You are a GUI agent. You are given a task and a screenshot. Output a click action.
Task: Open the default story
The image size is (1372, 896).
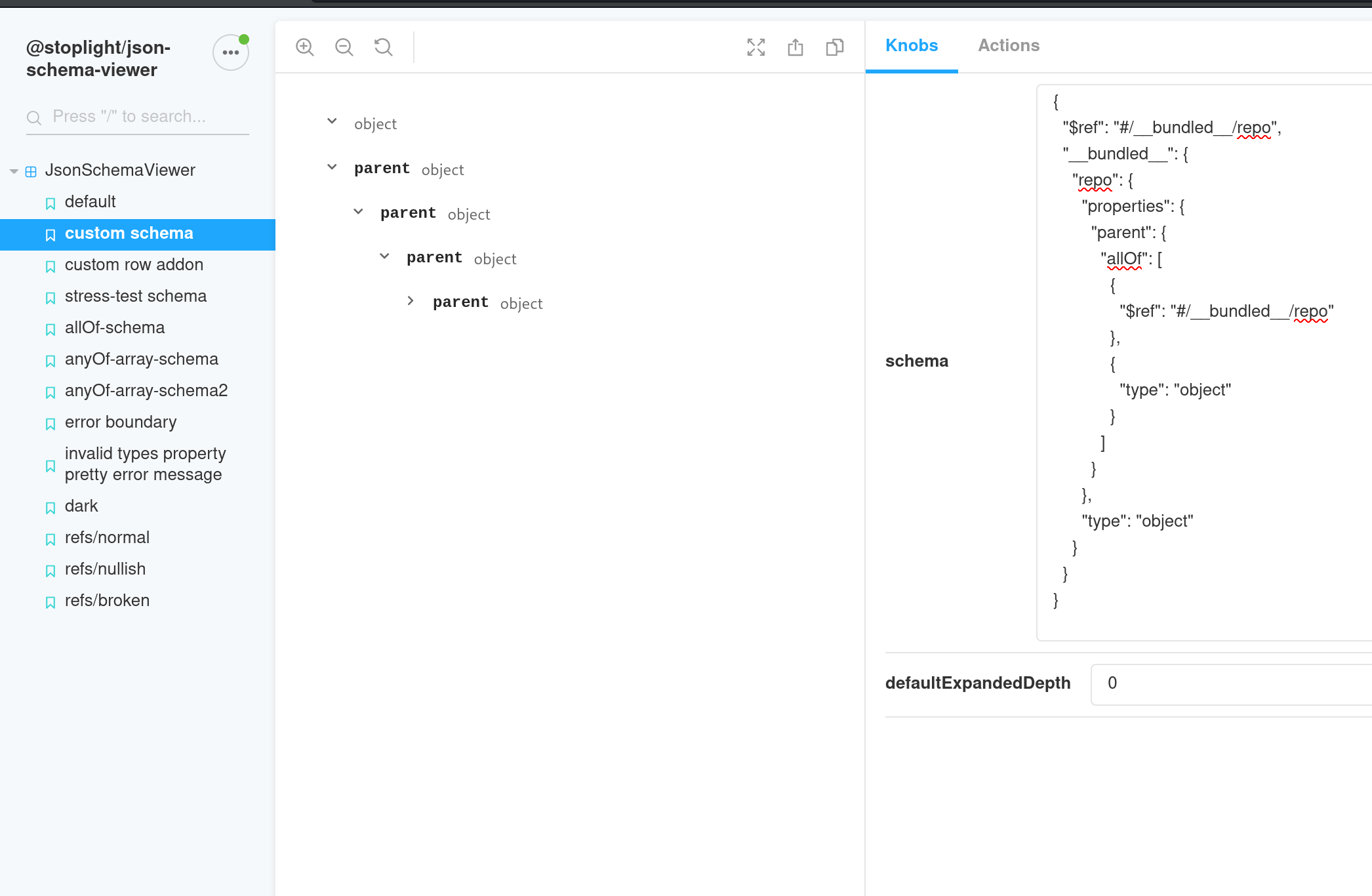(x=138, y=202)
